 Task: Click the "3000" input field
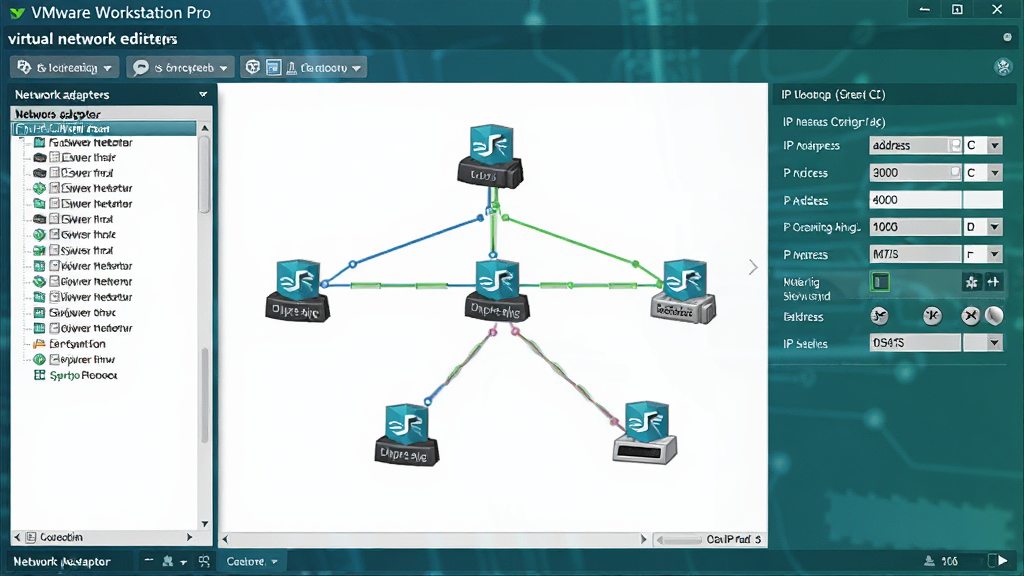(x=916, y=172)
